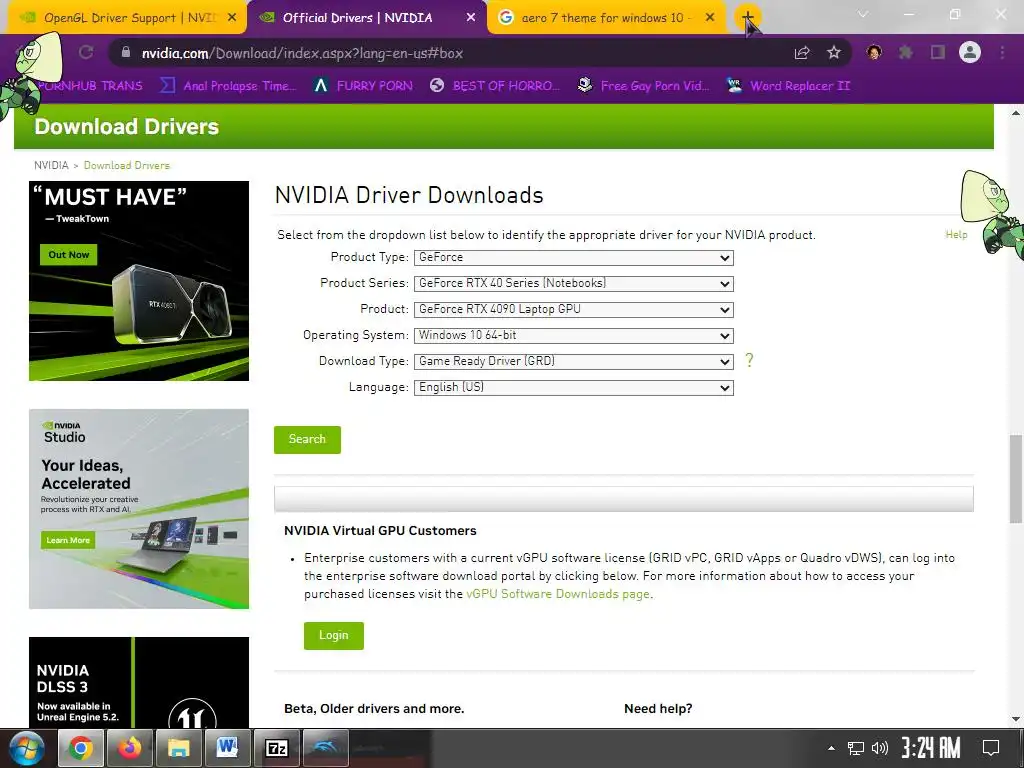Click the page vertical scrollbar thumb
Screen dimensions: 1024x768
(1016, 479)
